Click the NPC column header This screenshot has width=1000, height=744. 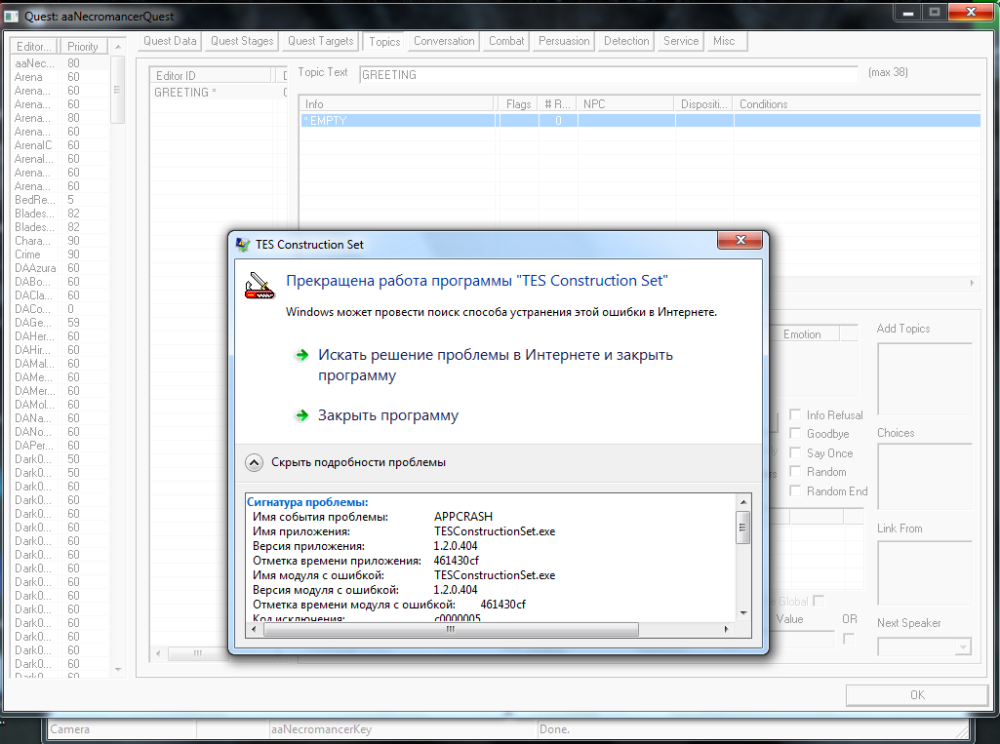click(x=626, y=104)
